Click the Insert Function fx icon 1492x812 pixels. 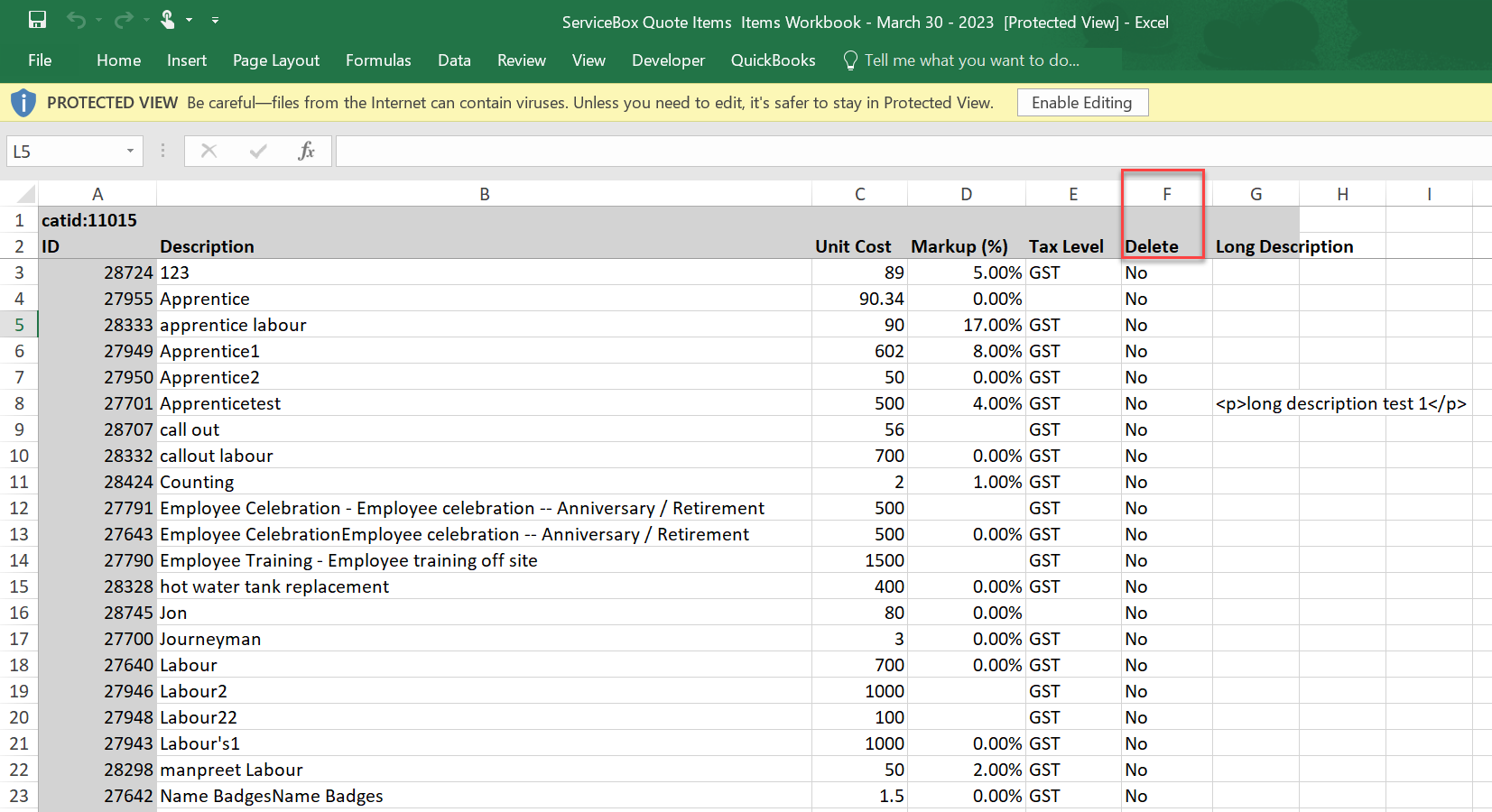pos(306,151)
